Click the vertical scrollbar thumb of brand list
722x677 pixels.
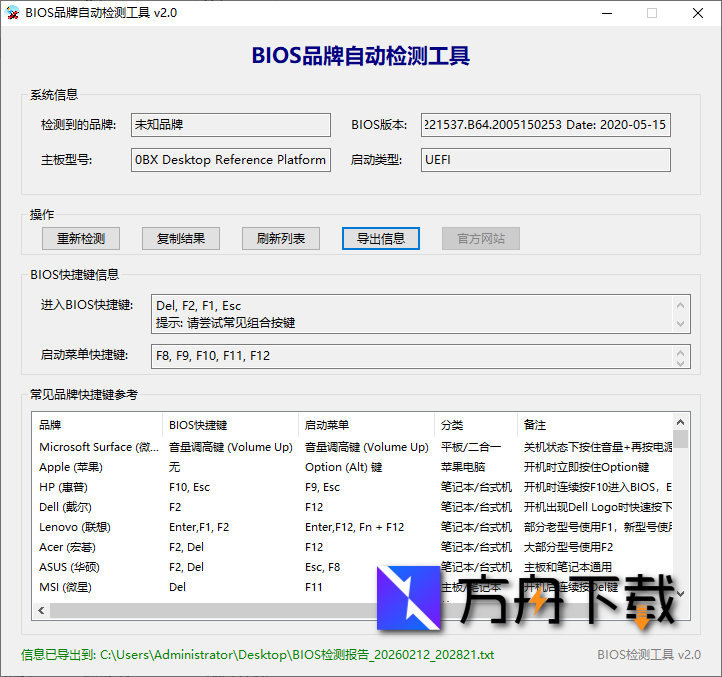tap(681, 439)
